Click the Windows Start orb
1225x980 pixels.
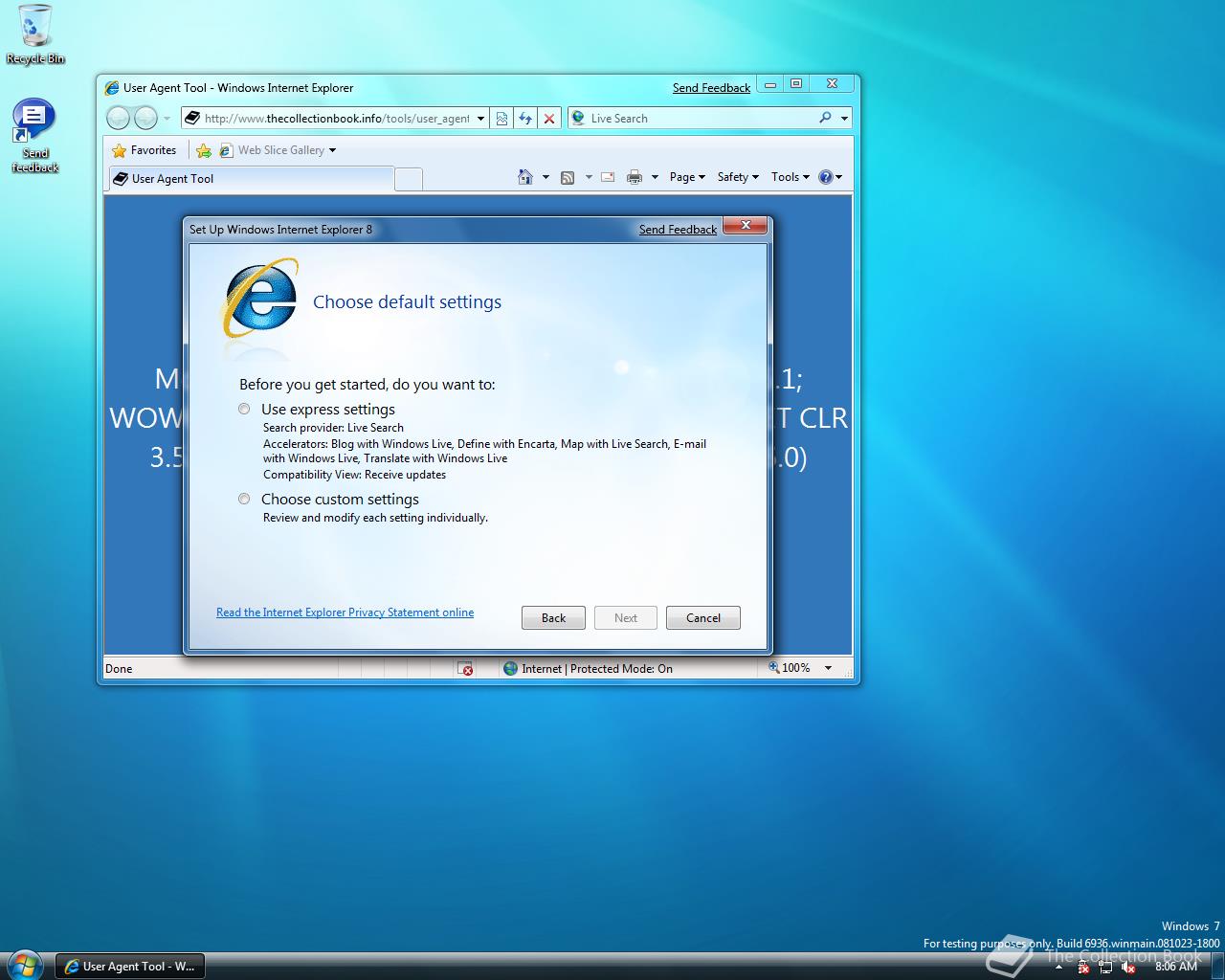[23, 964]
